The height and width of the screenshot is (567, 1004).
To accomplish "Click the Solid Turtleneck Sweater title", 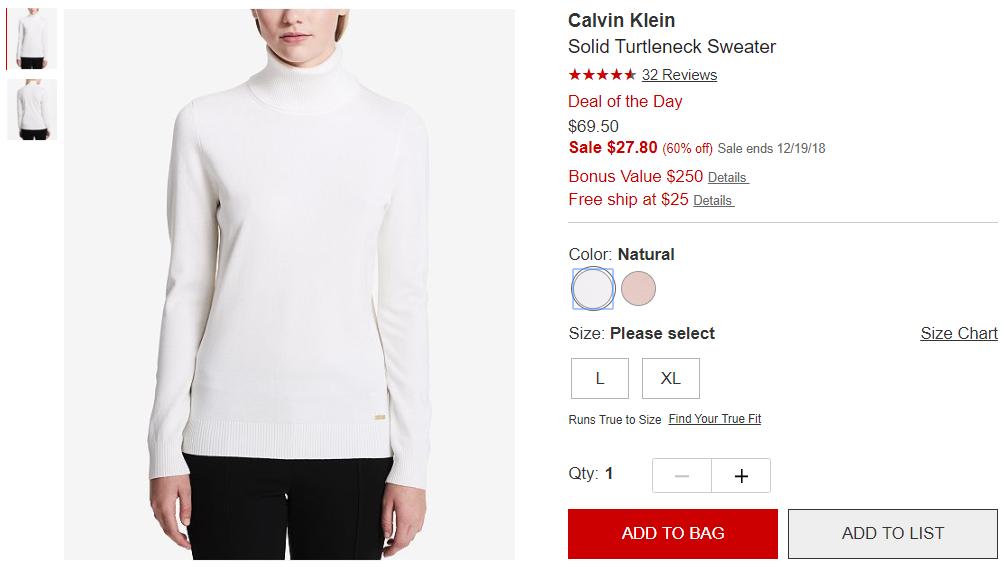I will click(672, 47).
